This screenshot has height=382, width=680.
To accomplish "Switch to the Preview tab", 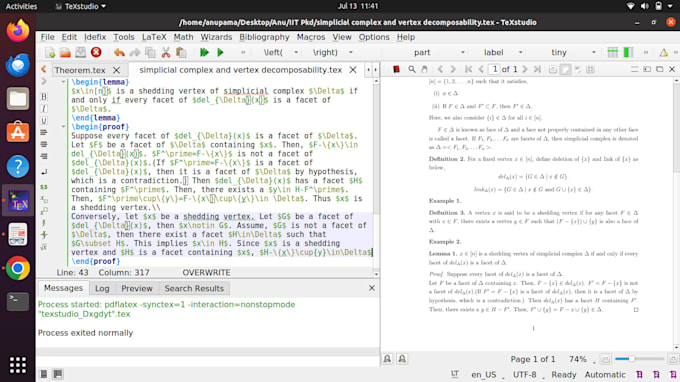I will point(137,288).
